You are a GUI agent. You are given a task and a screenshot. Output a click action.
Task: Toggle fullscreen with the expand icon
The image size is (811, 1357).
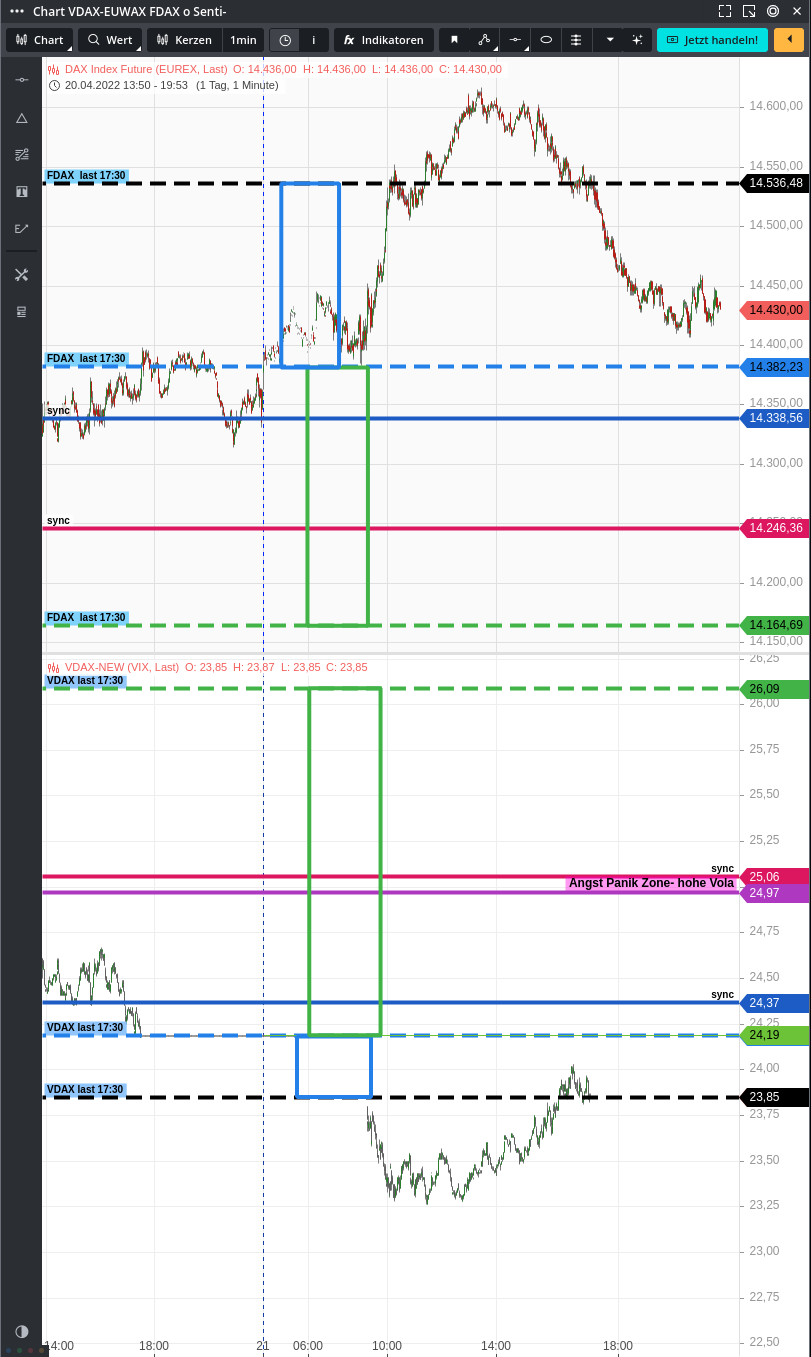(x=723, y=11)
